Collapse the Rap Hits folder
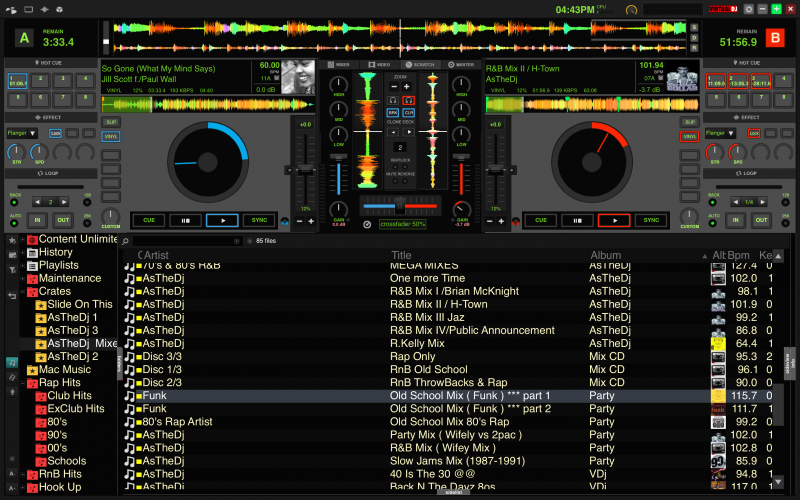The image size is (800, 500). [x=22, y=383]
